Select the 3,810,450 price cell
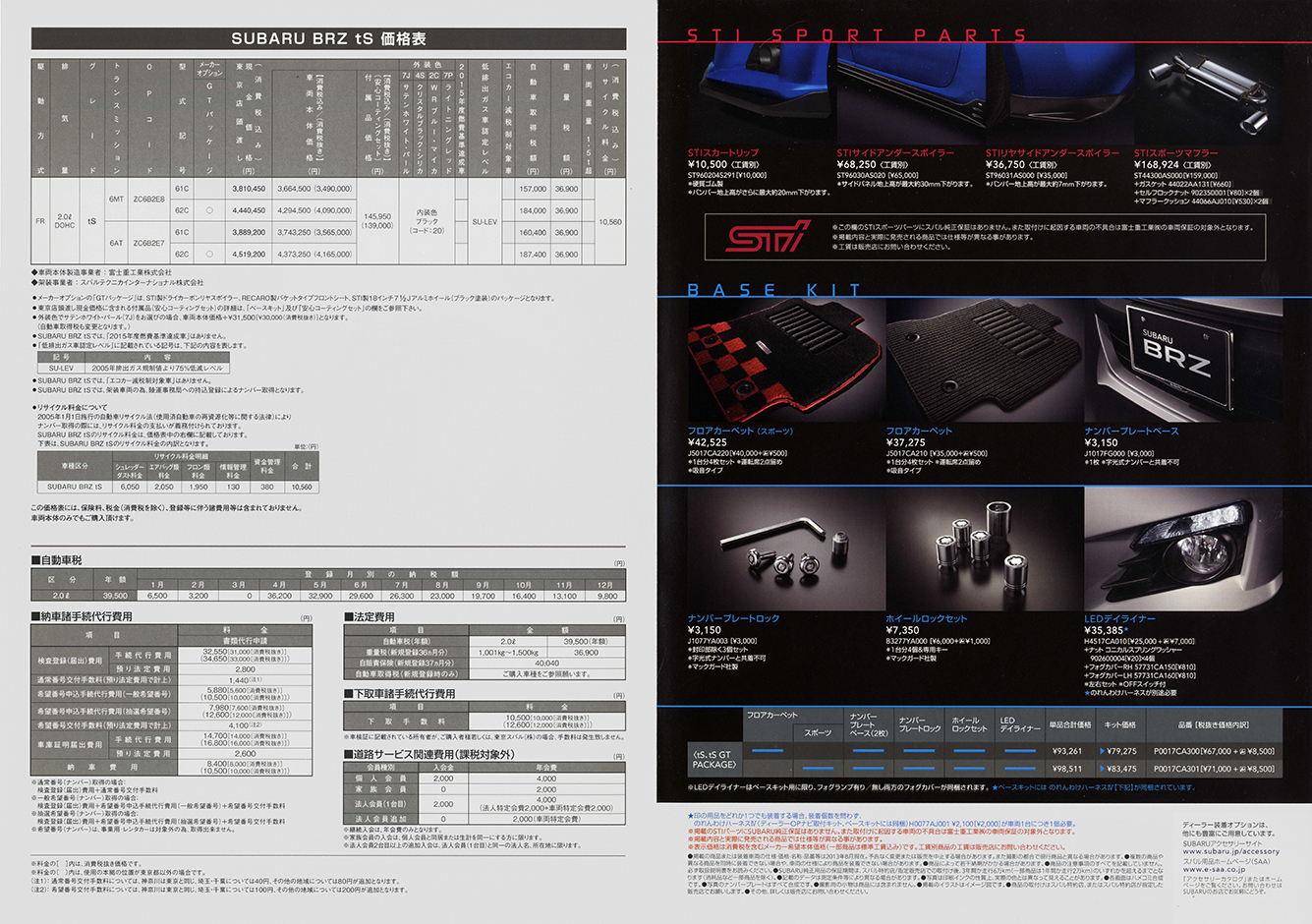Image resolution: width=1312 pixels, height=924 pixels. click(249, 189)
